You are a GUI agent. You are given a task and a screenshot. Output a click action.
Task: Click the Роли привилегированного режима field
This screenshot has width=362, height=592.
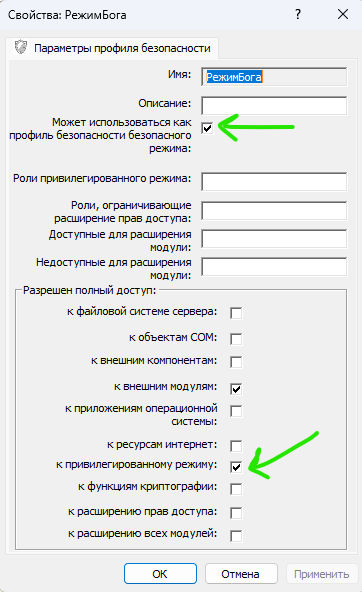click(274, 182)
